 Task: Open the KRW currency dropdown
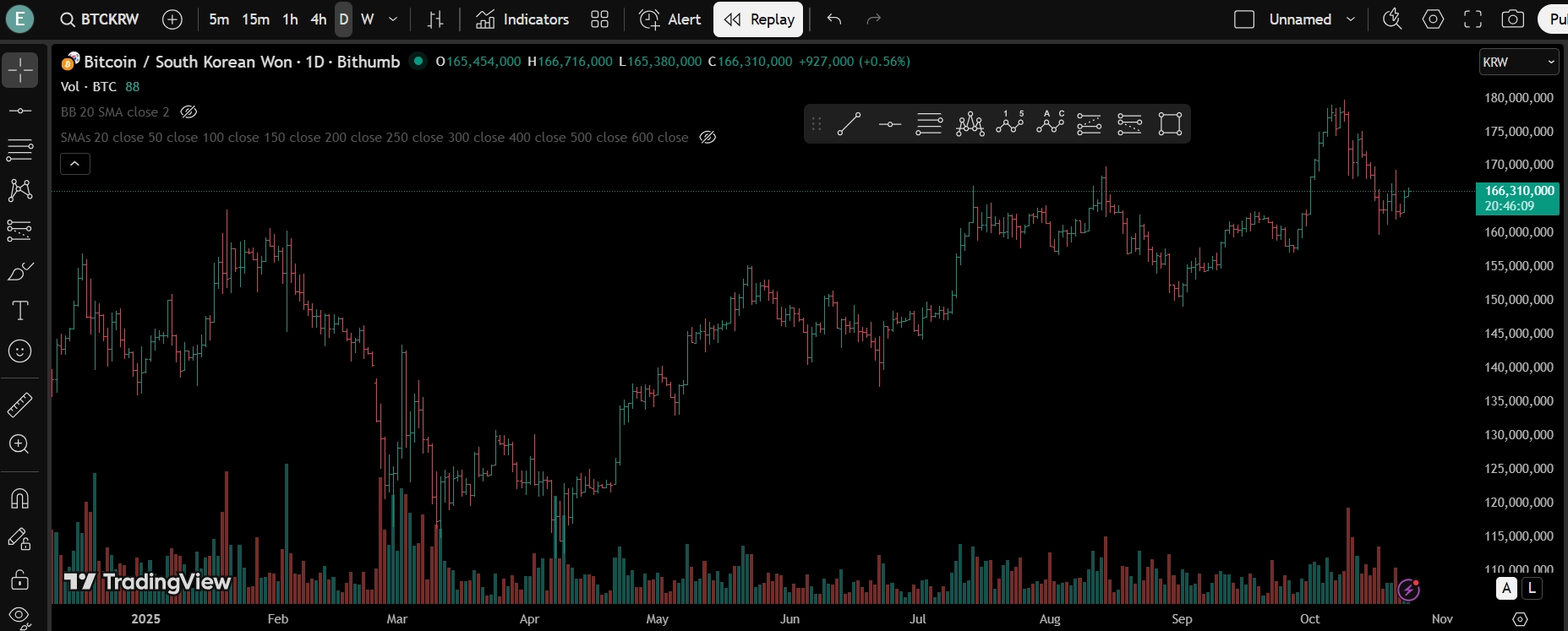click(1519, 62)
